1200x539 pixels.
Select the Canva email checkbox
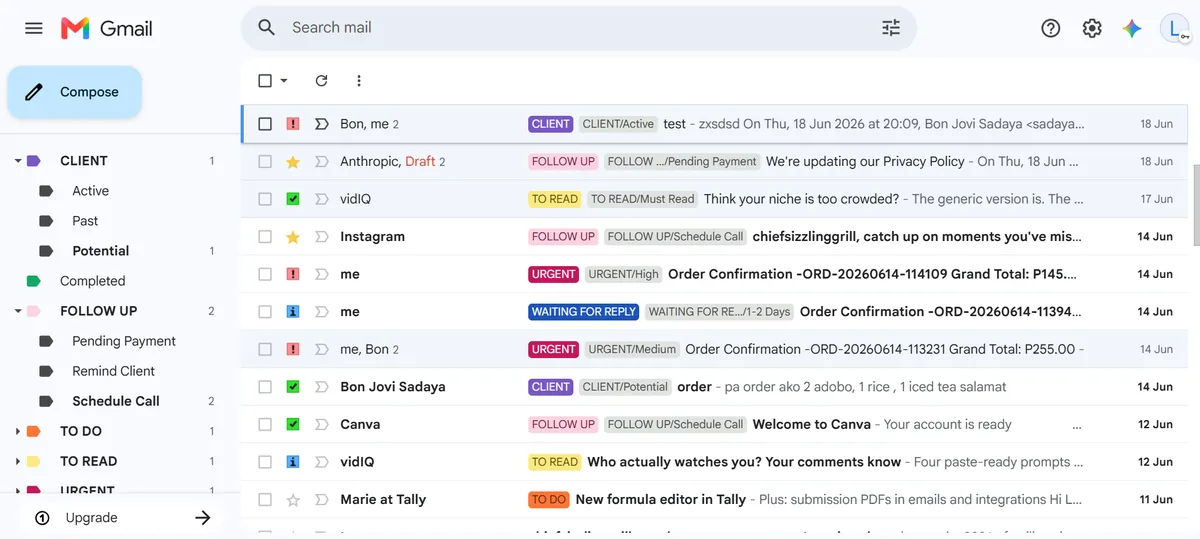(265, 424)
